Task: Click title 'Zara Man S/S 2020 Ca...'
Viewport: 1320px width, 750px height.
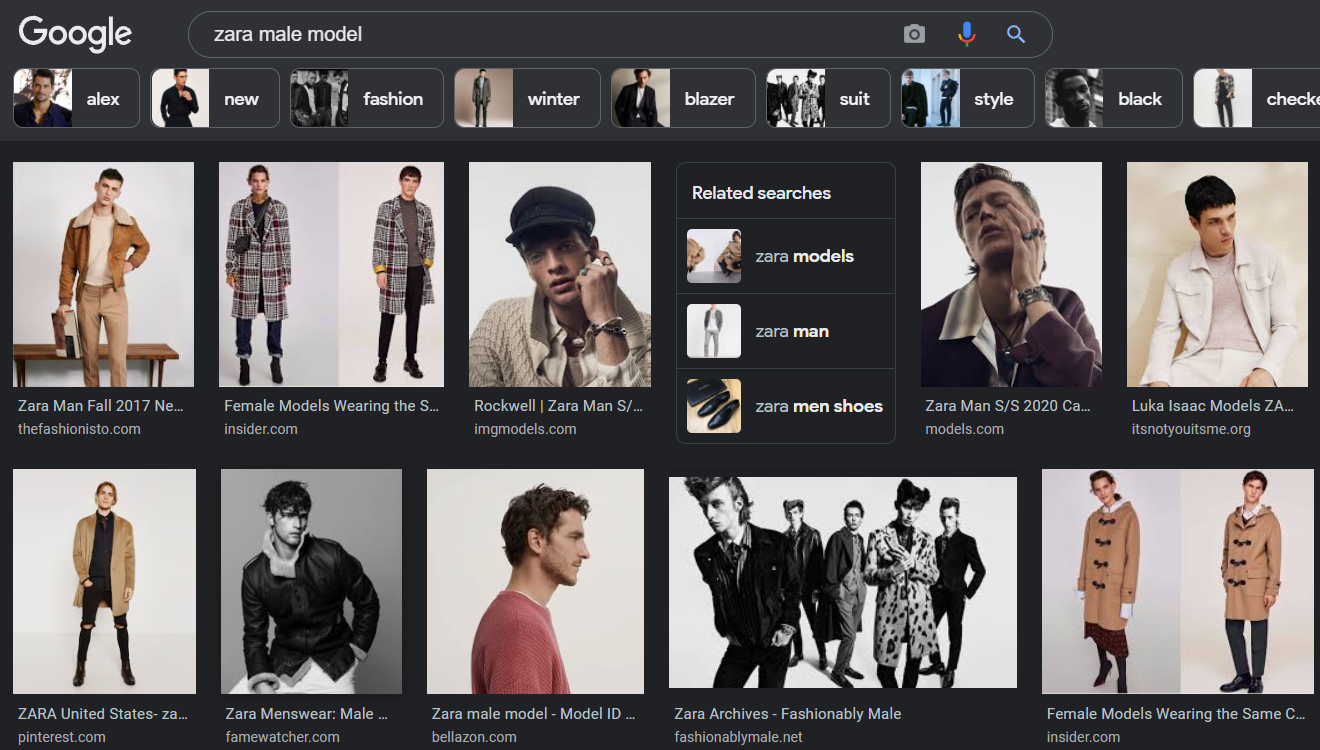Action: coord(1008,406)
